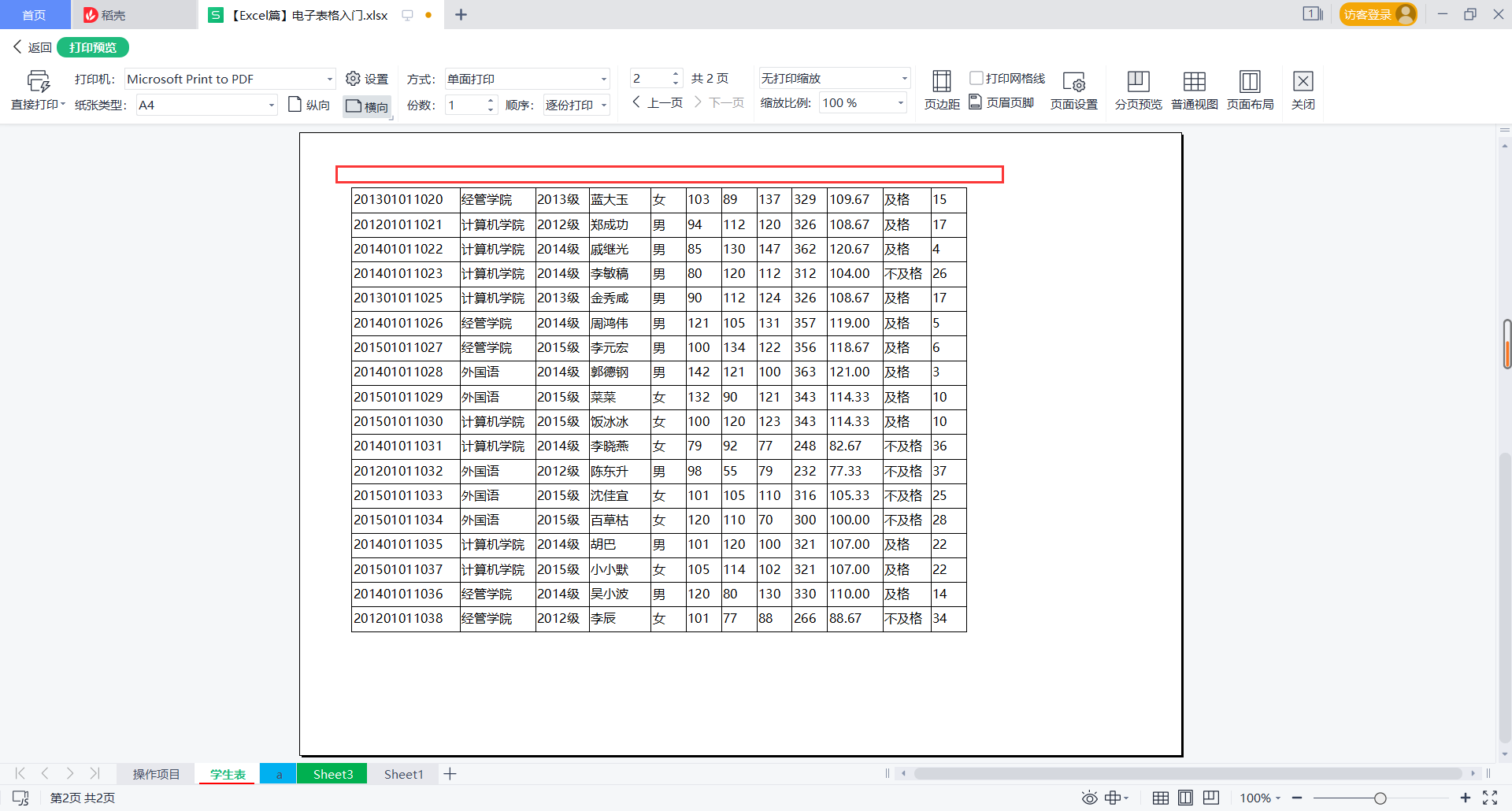Click cell with name 蓝大玉
Image resolution: width=1512 pixels, height=811 pixels.
click(620, 199)
